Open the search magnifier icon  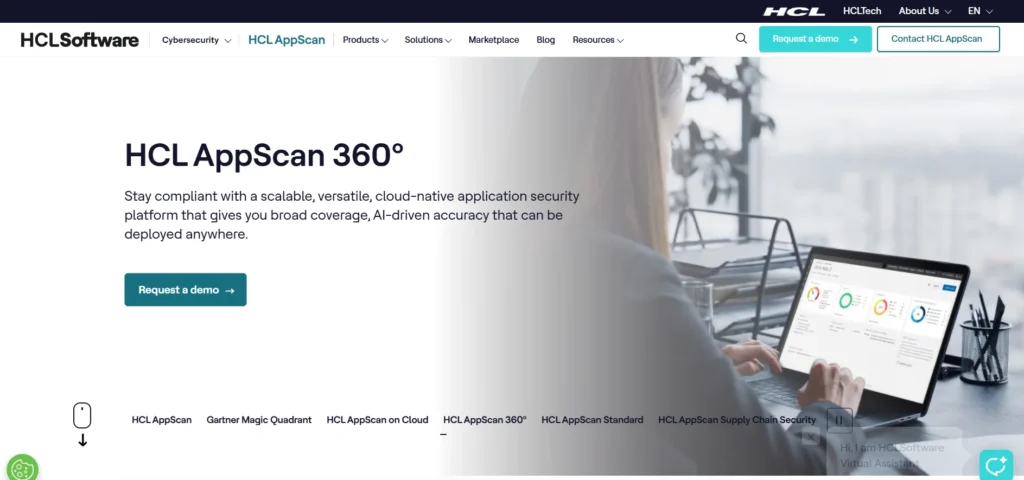[741, 39]
